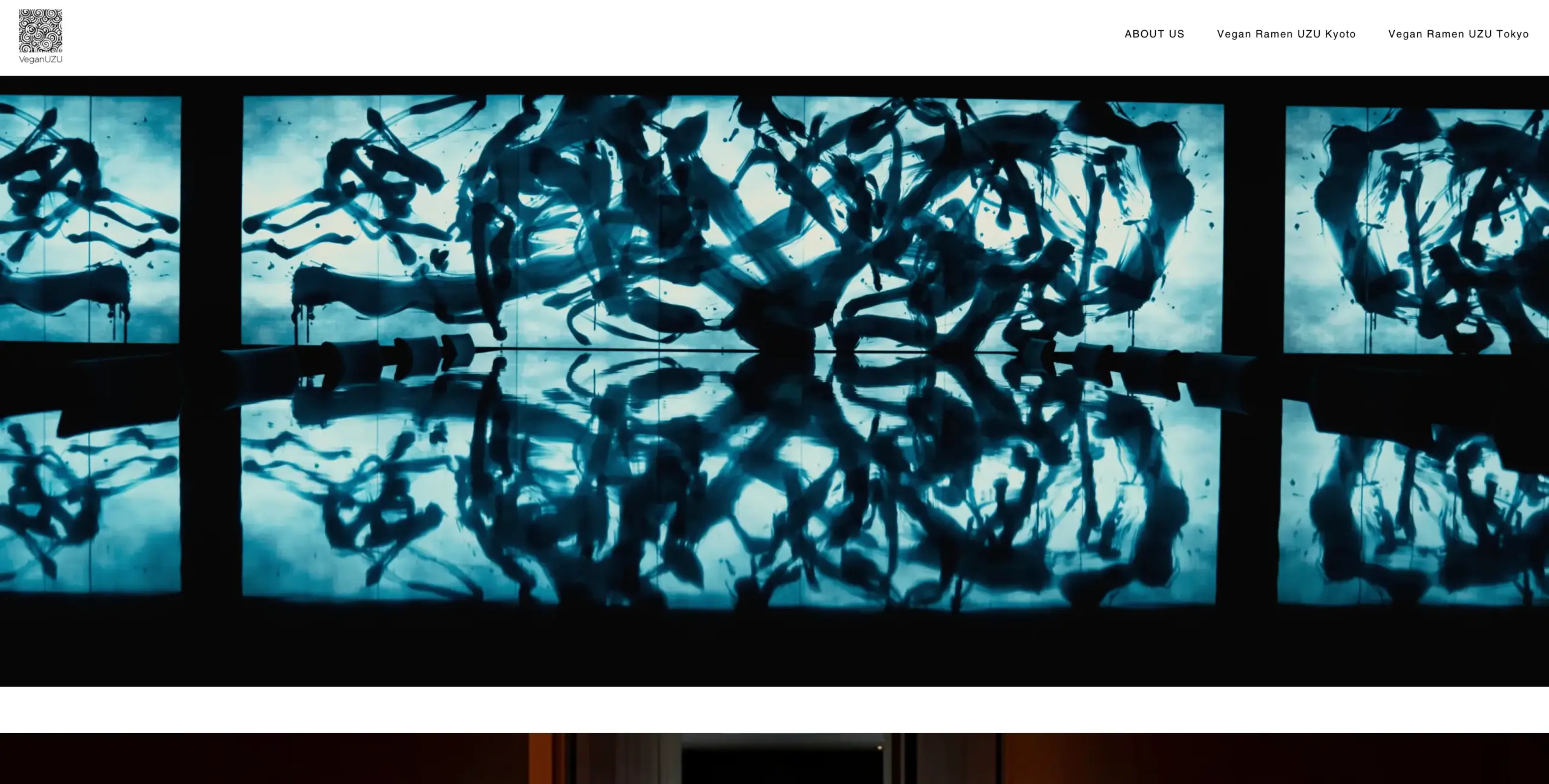The width and height of the screenshot is (1549, 784).
Task: Open the ABOUT US page
Action: point(1154,34)
